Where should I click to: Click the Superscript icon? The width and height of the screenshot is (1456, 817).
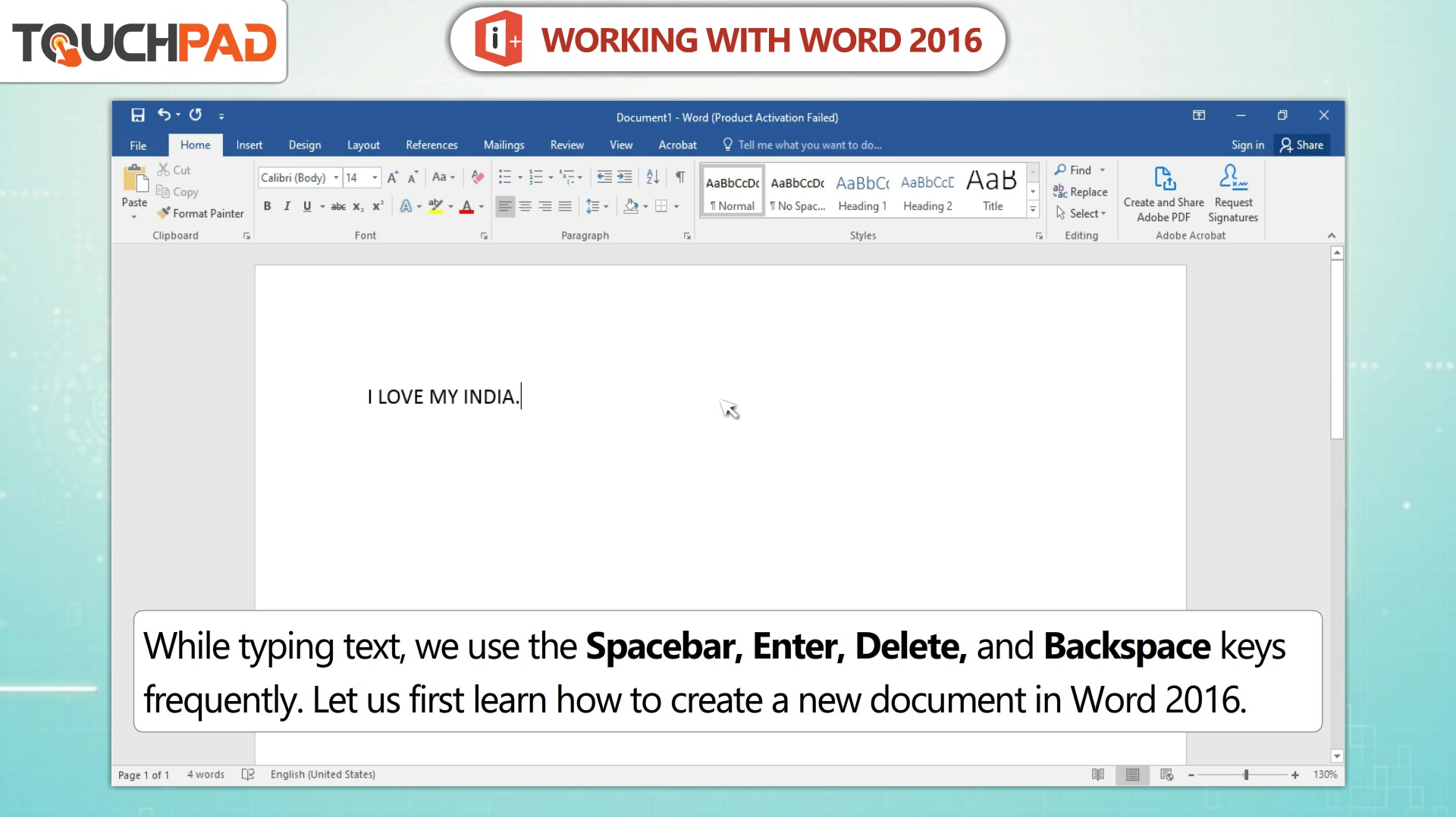coord(378,206)
